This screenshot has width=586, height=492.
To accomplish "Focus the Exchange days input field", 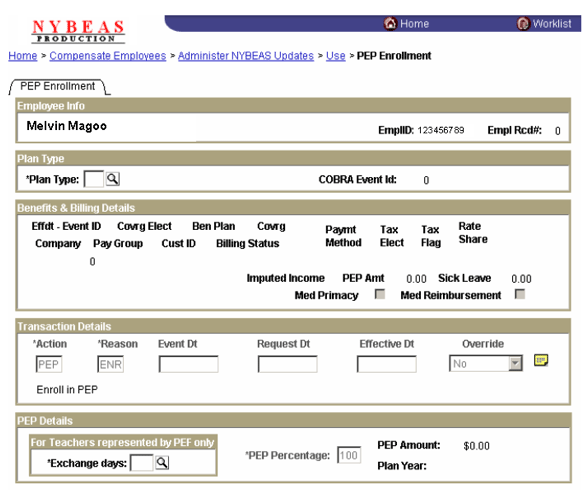I will pos(141,462).
